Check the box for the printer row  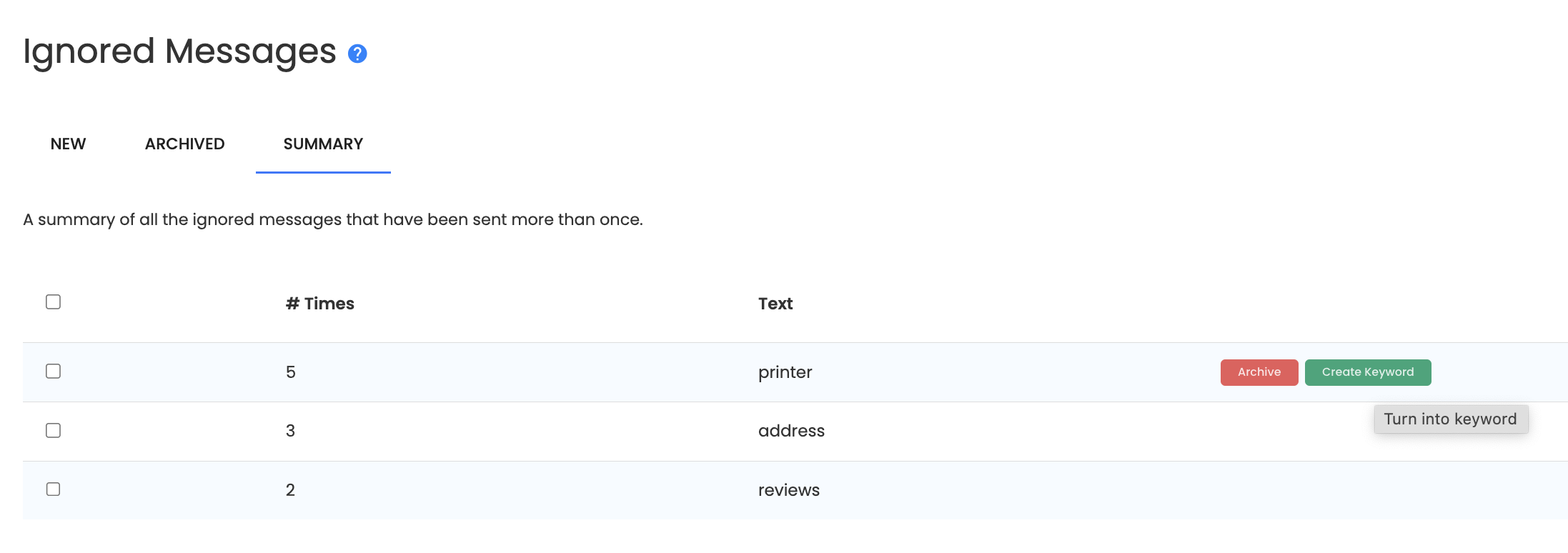[x=53, y=372]
